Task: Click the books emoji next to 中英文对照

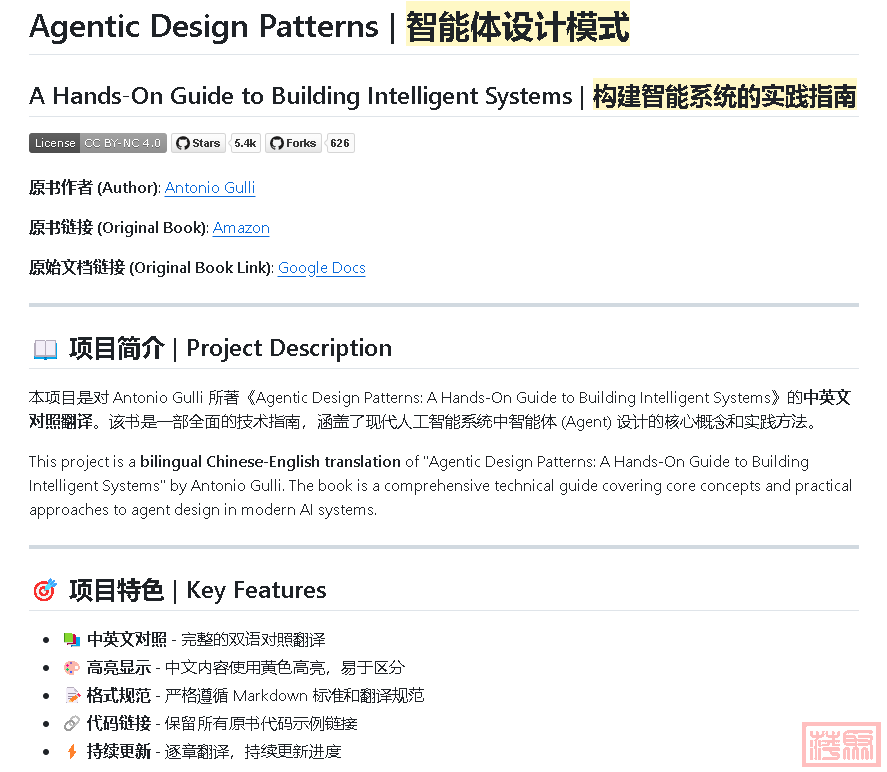Action: pyautogui.click(x=71, y=639)
